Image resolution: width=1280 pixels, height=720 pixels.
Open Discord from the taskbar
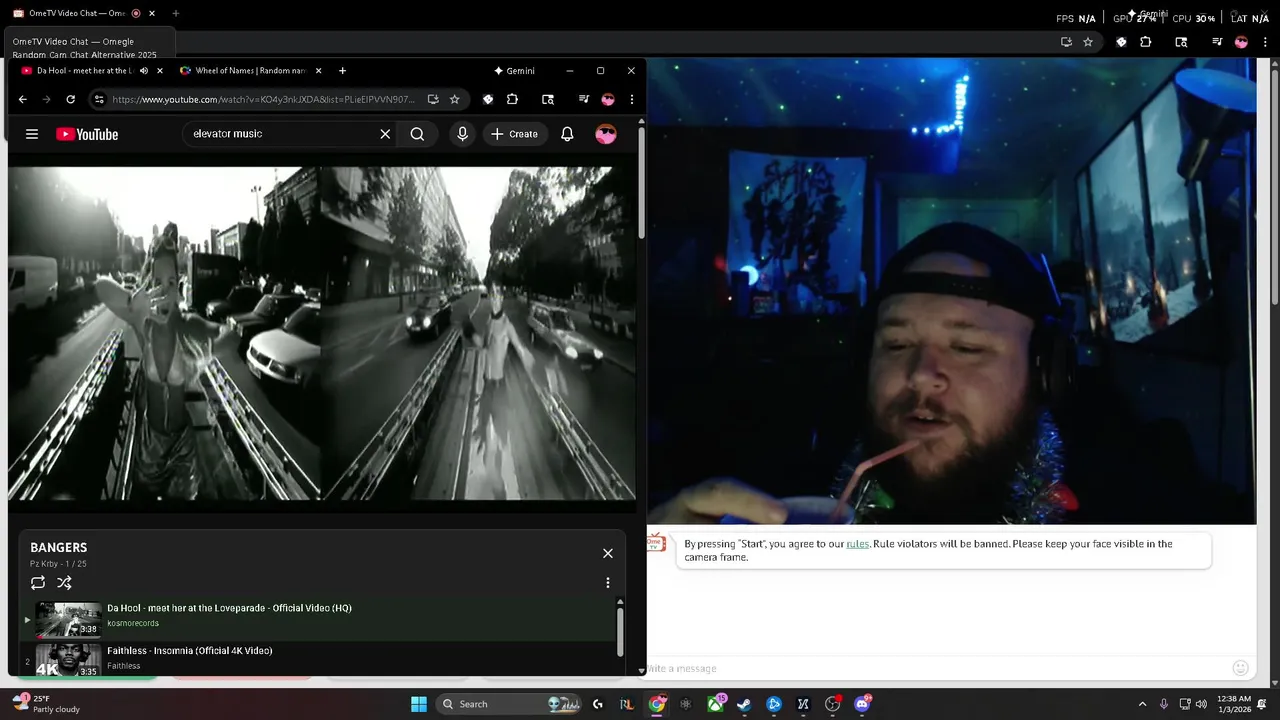pyautogui.click(x=862, y=704)
